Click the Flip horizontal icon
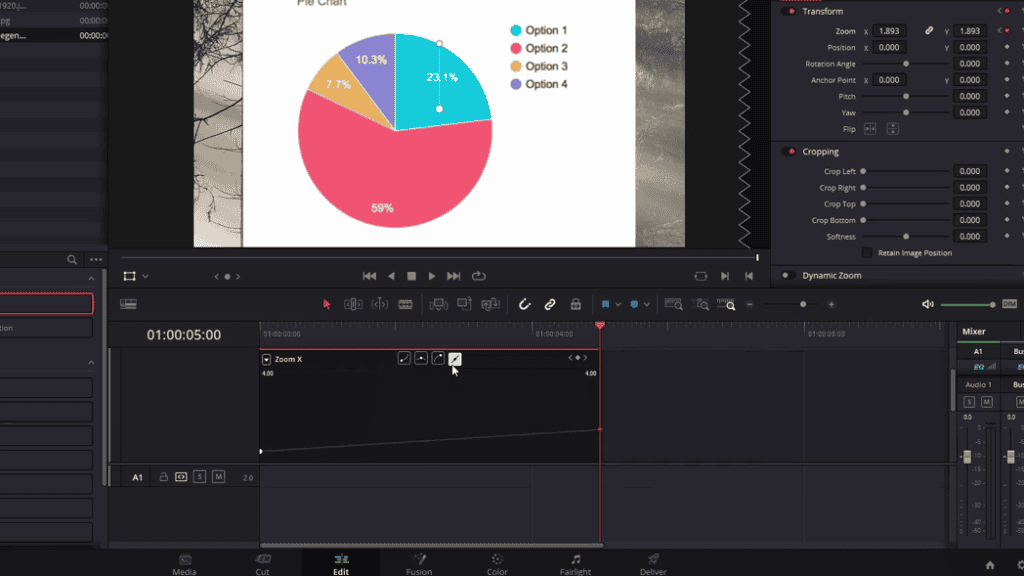The image size is (1024, 576). coord(870,129)
